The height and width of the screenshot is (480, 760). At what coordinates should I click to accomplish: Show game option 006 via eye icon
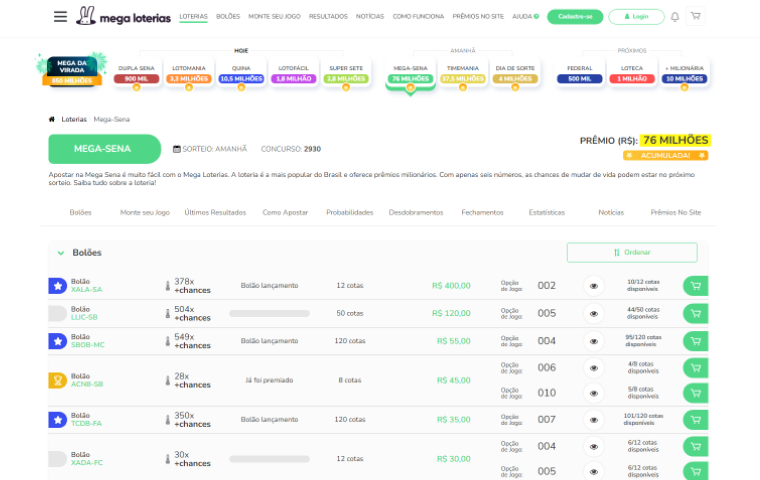pyautogui.click(x=593, y=367)
